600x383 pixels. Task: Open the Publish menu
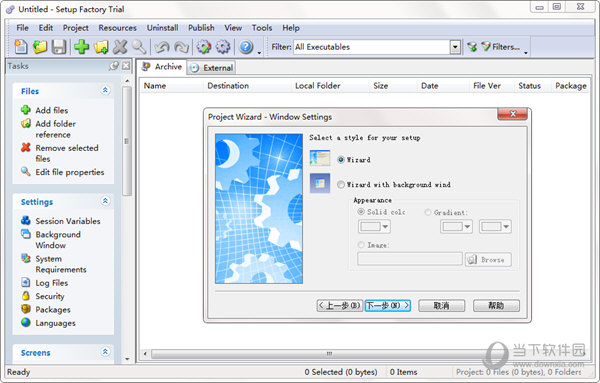click(x=201, y=28)
